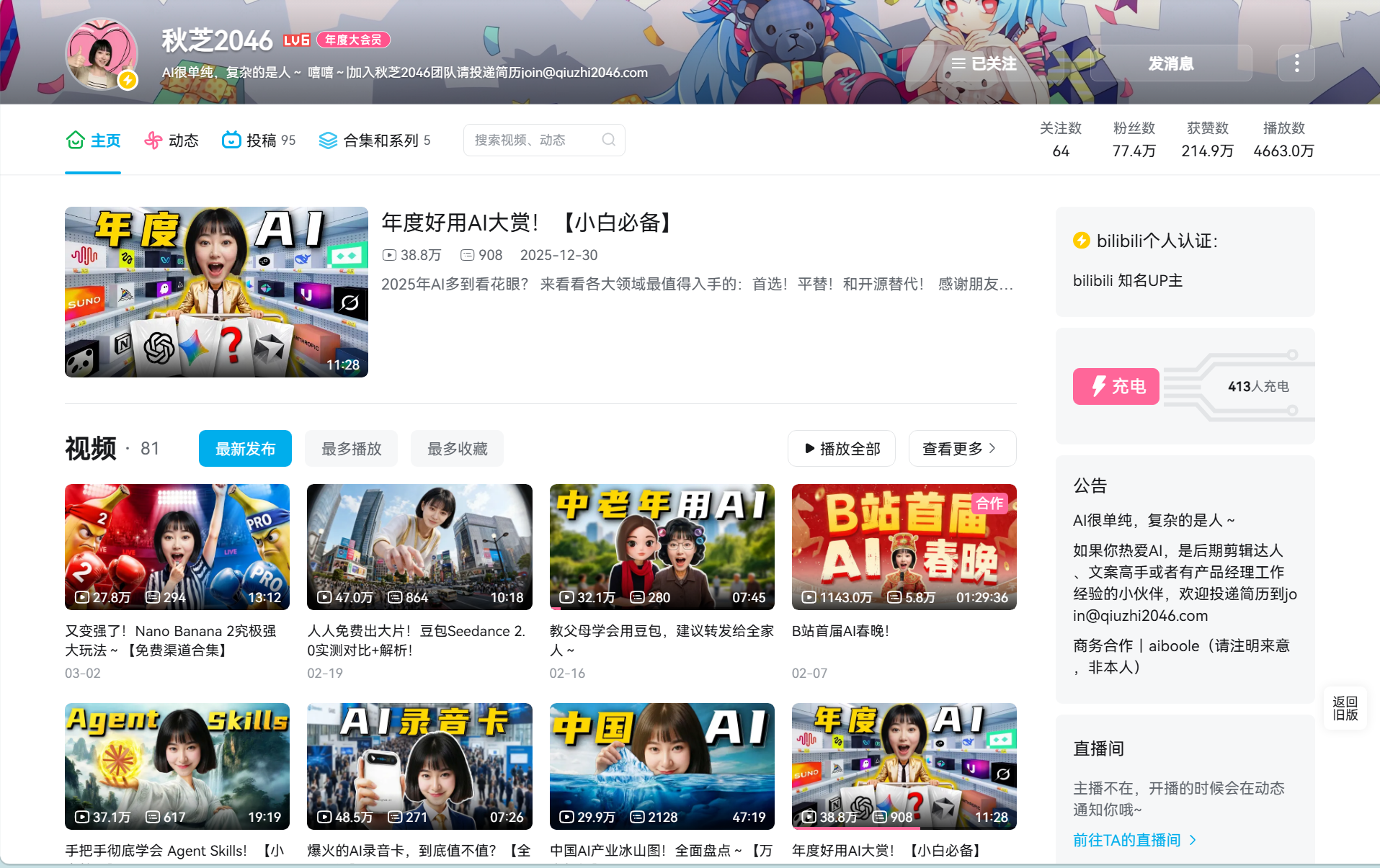Image resolution: width=1380 pixels, height=868 pixels.
Task: Click the play-count icon on Nano Banana video
Action: [82, 597]
